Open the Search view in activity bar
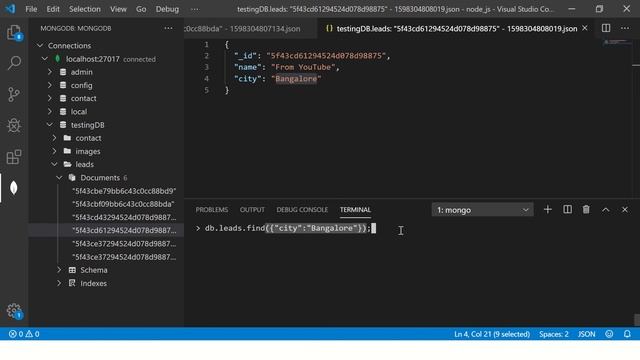This screenshot has height=360, width=640. 14,63
